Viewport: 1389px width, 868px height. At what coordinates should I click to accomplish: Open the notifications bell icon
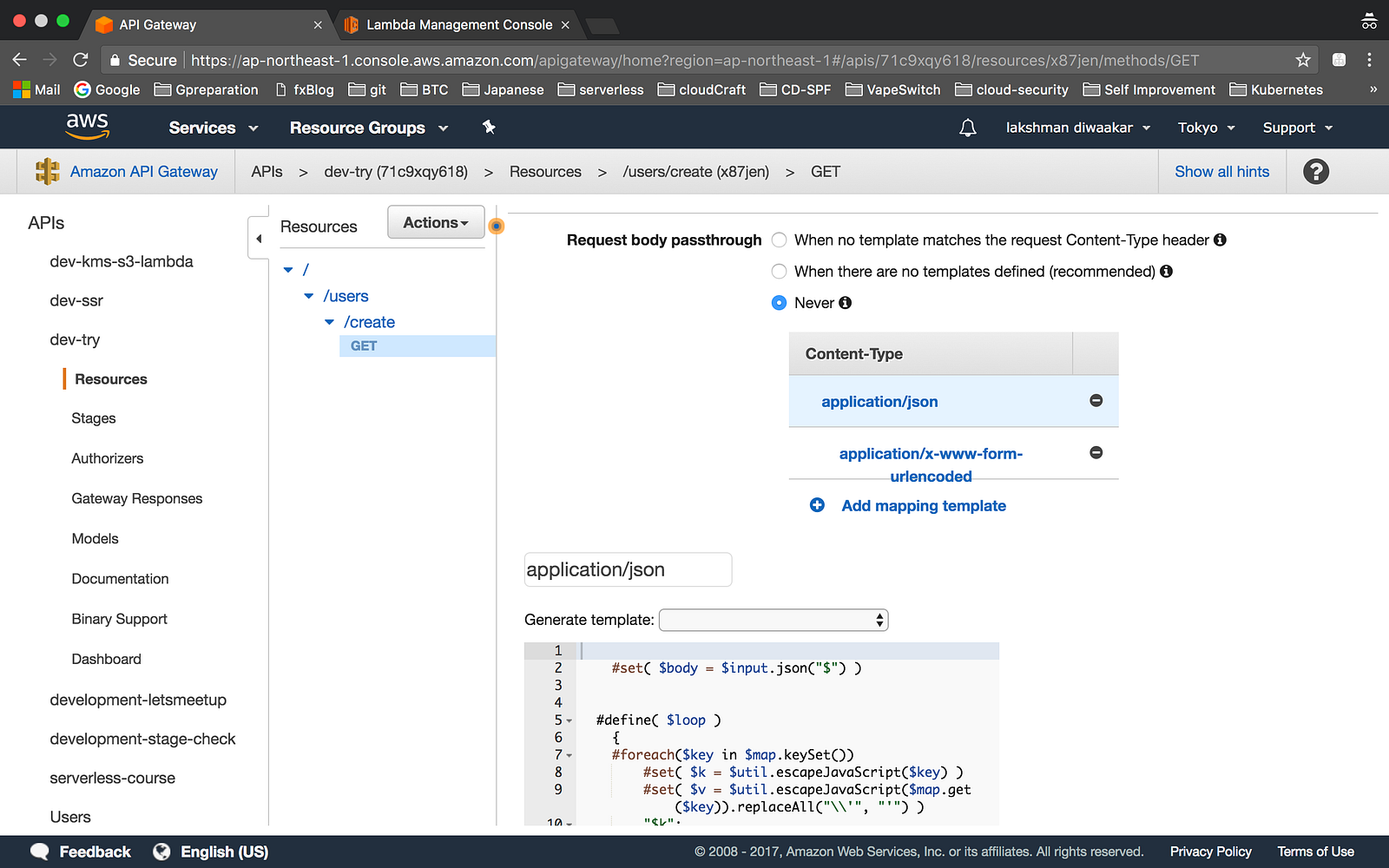[967, 128]
